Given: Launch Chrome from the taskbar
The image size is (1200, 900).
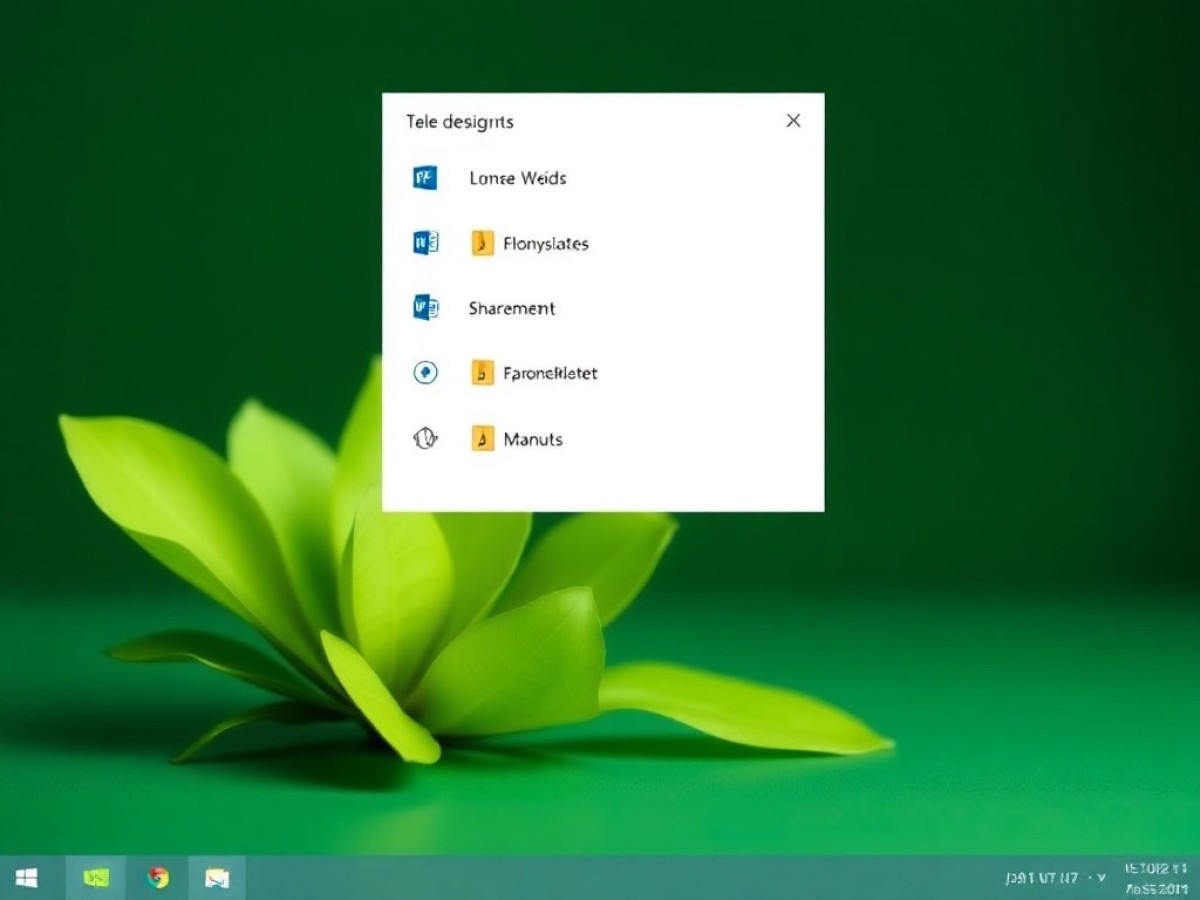Looking at the screenshot, I should pyautogui.click(x=157, y=878).
